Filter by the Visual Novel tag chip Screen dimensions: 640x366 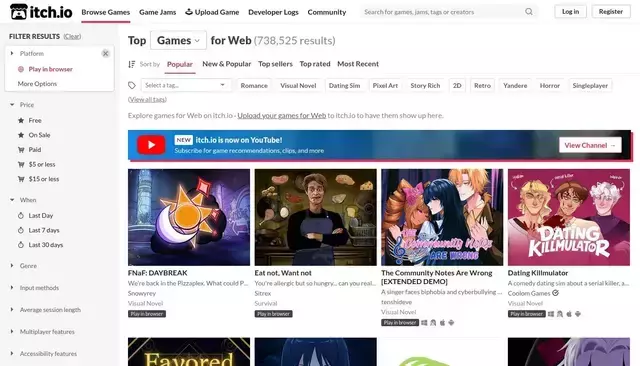point(298,85)
